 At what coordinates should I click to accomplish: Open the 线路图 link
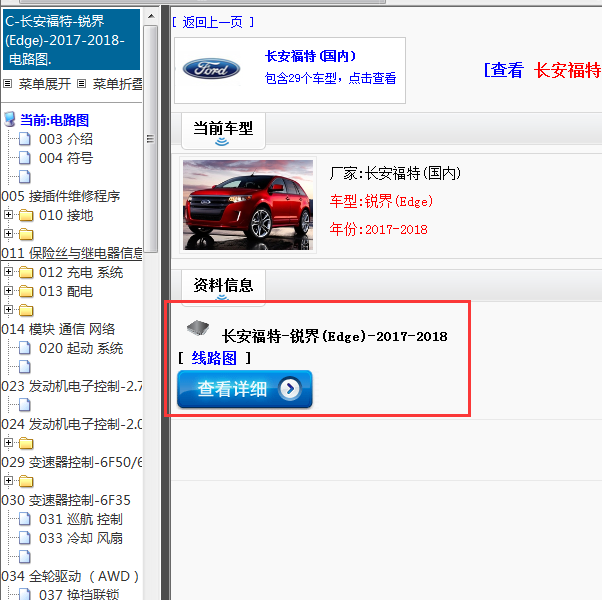tap(214, 358)
